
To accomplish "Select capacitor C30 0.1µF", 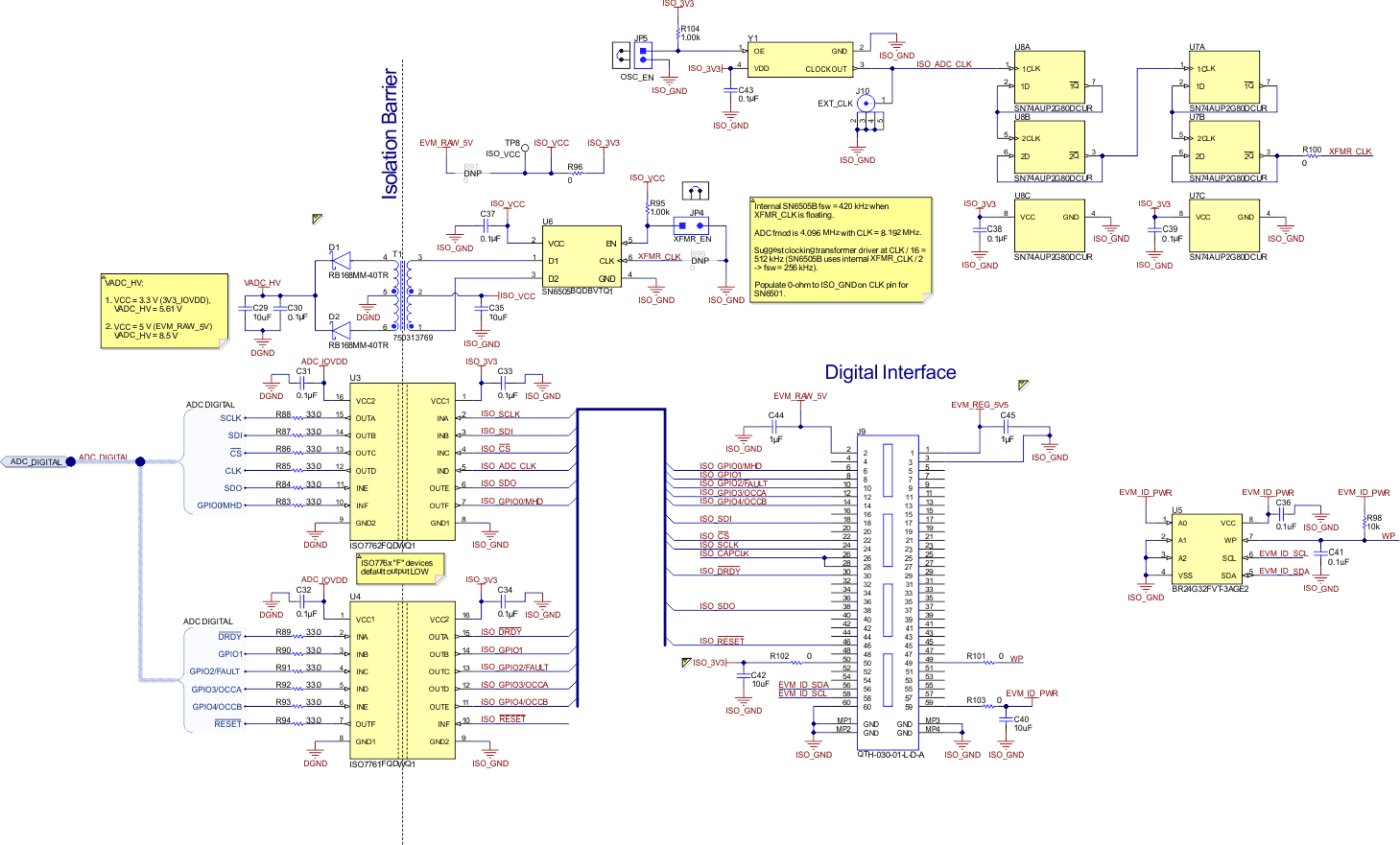I will [x=281, y=310].
